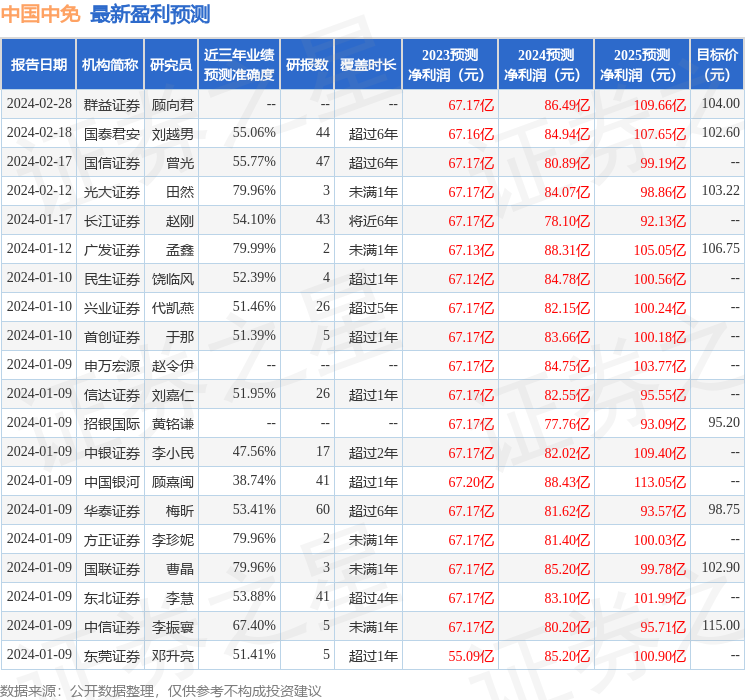Screen dimensions: 745x700
Task: Click accuracy value 55.06%
Action: [254, 133]
